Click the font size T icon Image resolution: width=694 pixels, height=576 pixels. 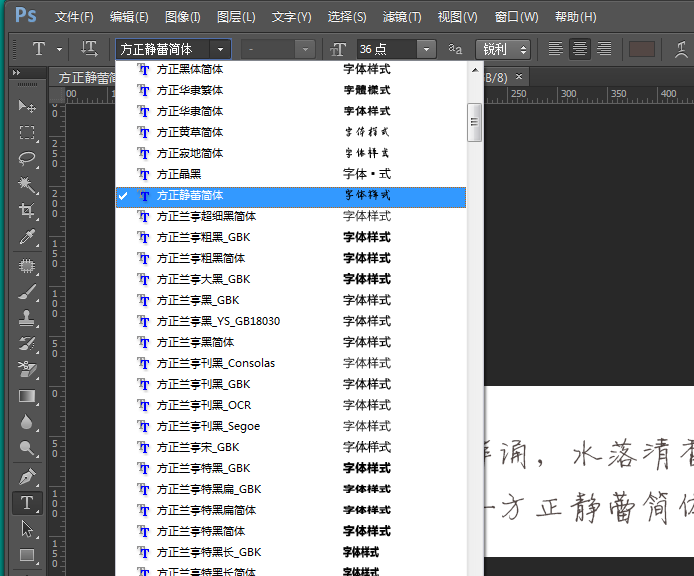coord(338,49)
